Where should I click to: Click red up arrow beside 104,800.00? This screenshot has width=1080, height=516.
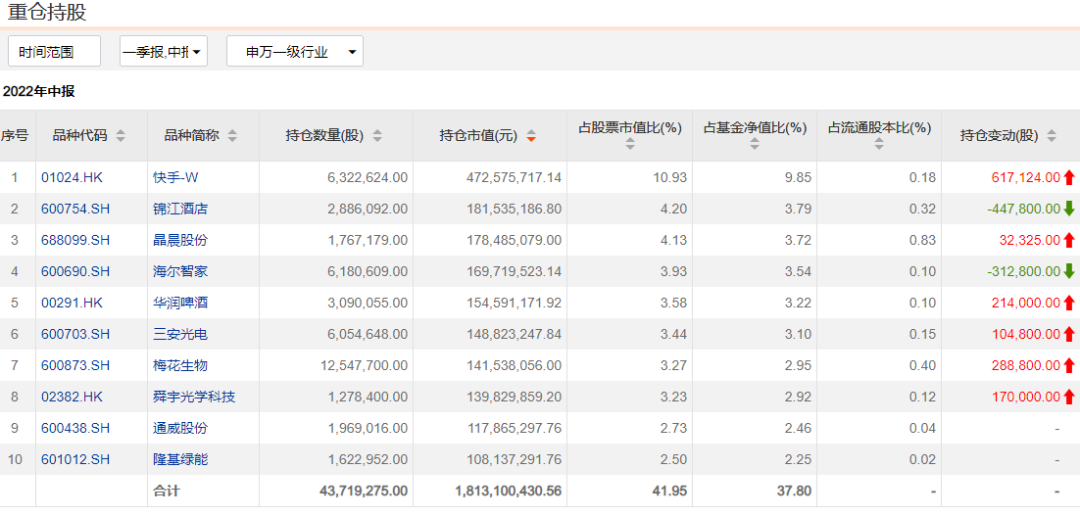point(1069,334)
